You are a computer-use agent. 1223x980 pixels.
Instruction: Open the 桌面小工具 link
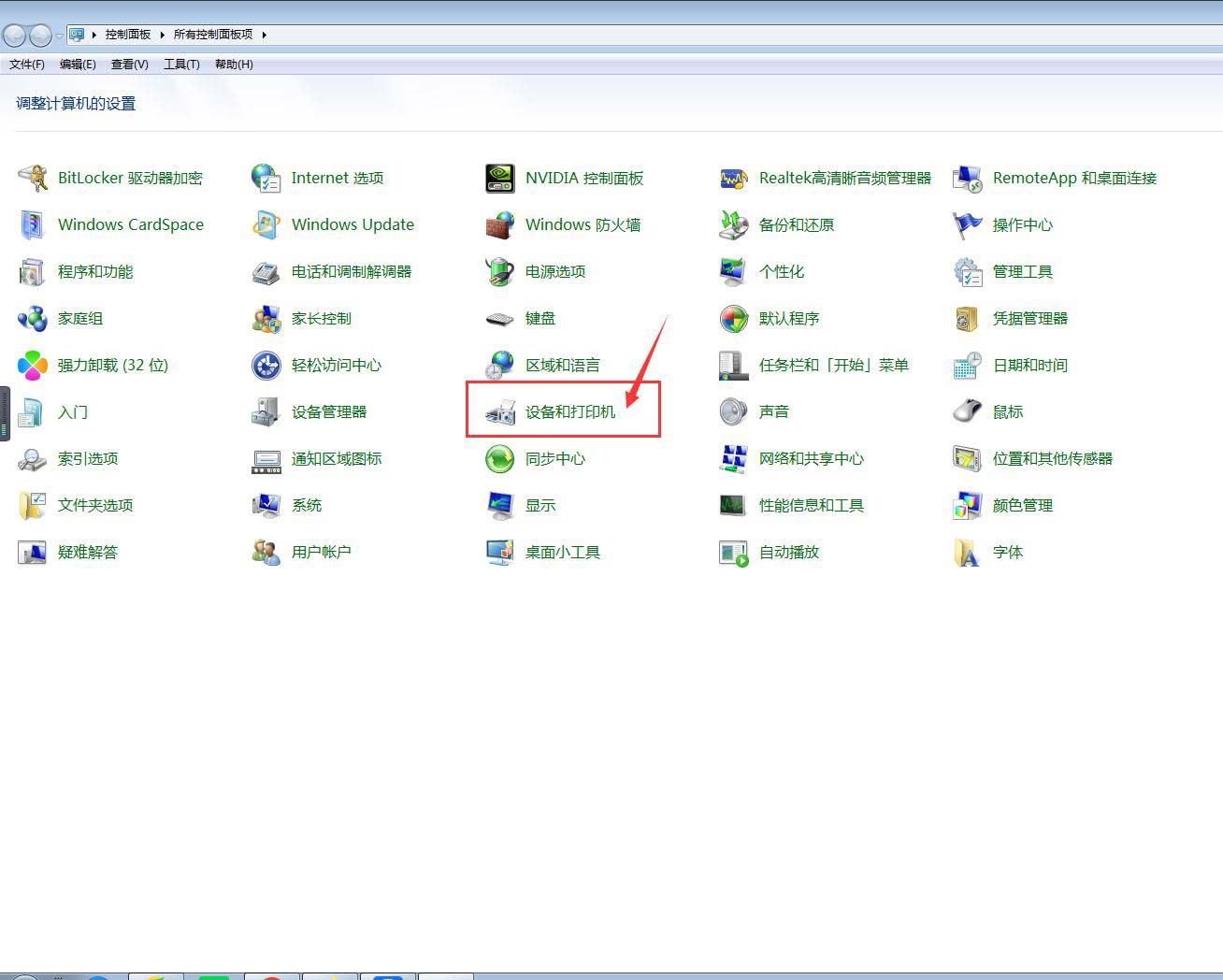[563, 552]
